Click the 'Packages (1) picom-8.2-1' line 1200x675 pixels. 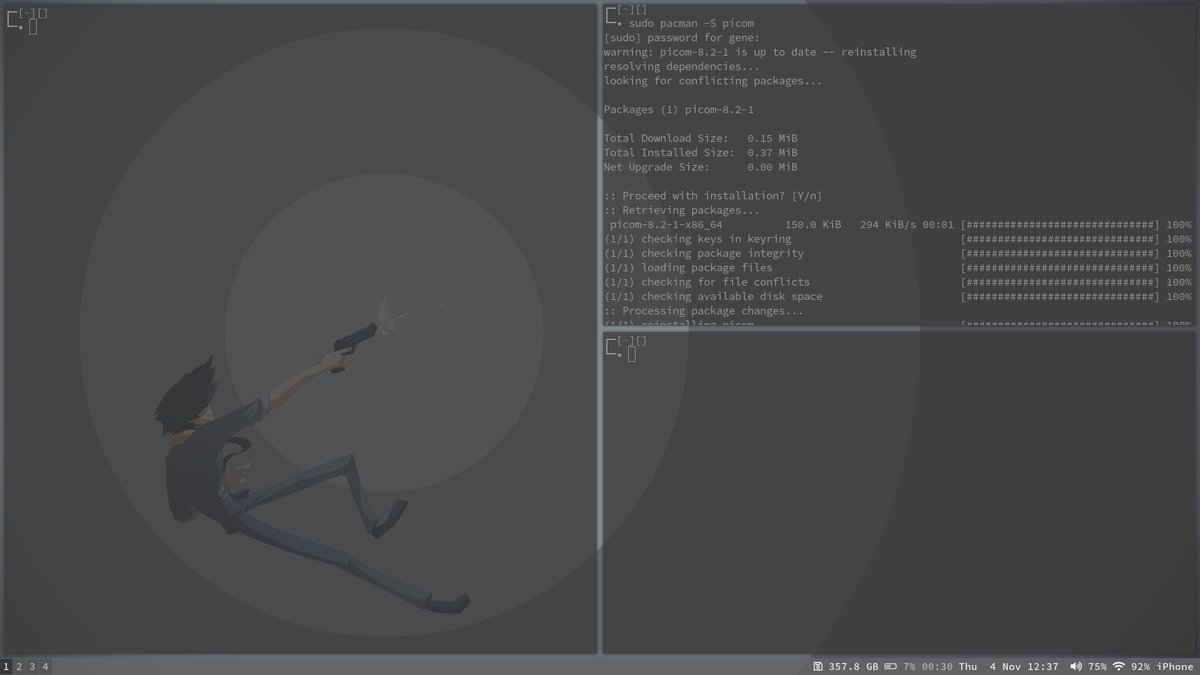pyautogui.click(x=678, y=110)
